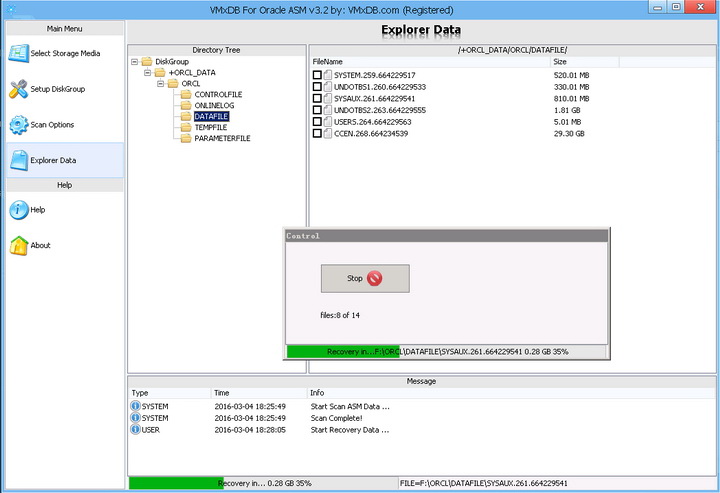This screenshot has height=493, width=720.
Task: Open the Help menu entry
Action: tap(65, 210)
